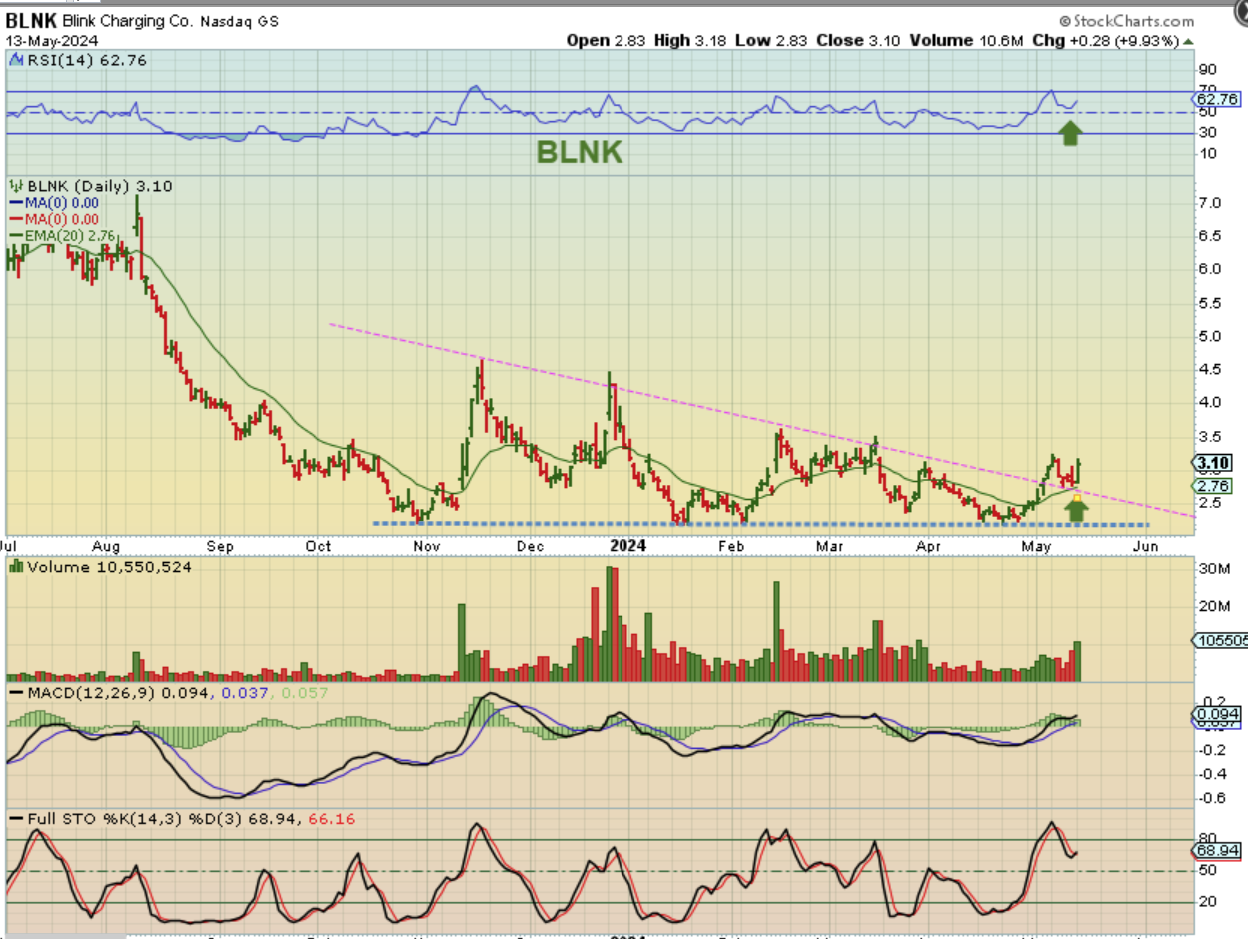1248x939 pixels.
Task: Click the volume bars icon beside Volume label
Action: (x=15, y=567)
